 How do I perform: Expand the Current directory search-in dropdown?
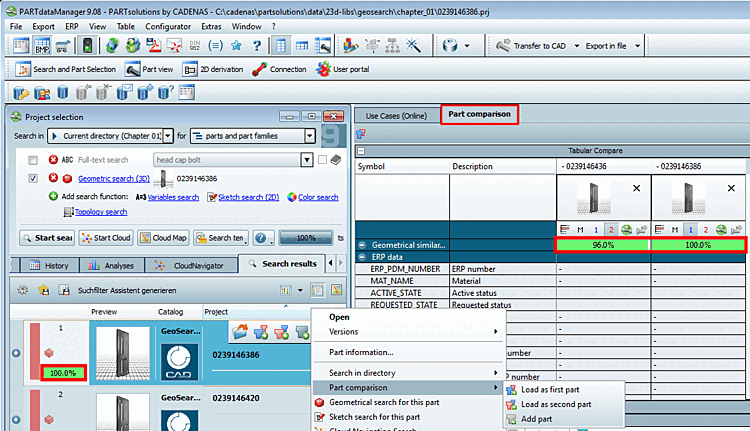(x=167, y=136)
